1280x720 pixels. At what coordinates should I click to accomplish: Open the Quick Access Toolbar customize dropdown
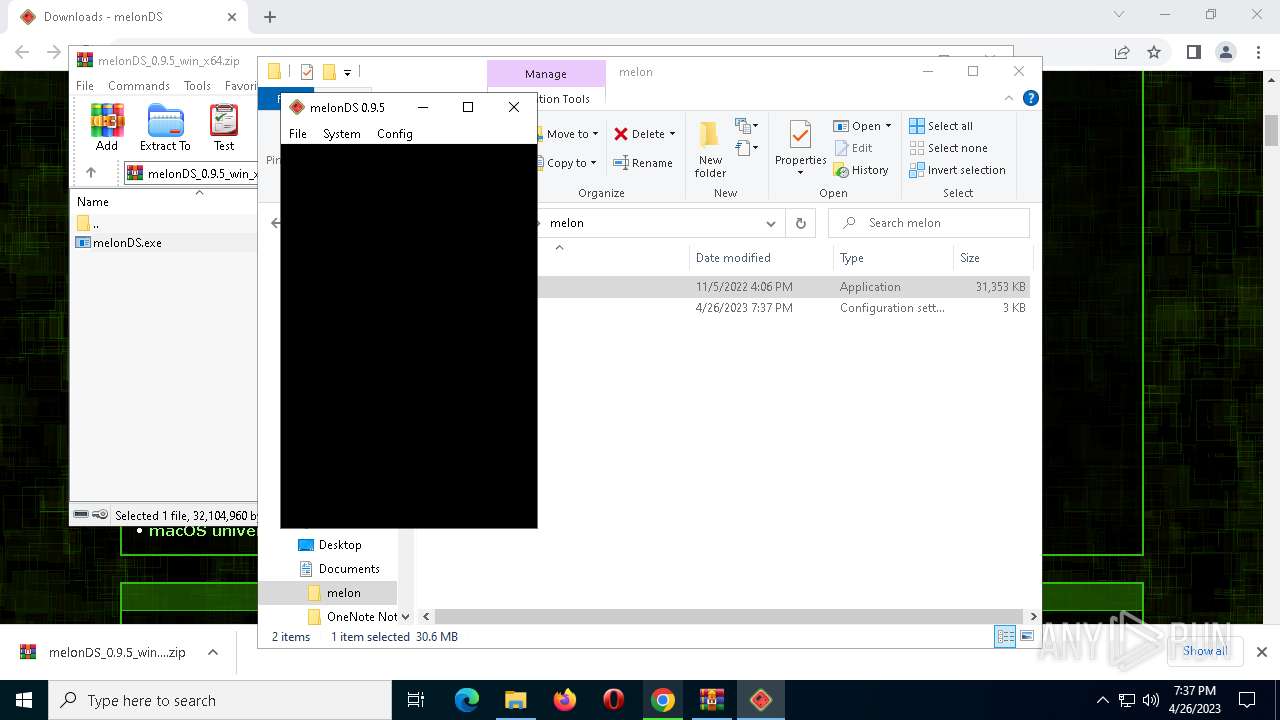(347, 72)
